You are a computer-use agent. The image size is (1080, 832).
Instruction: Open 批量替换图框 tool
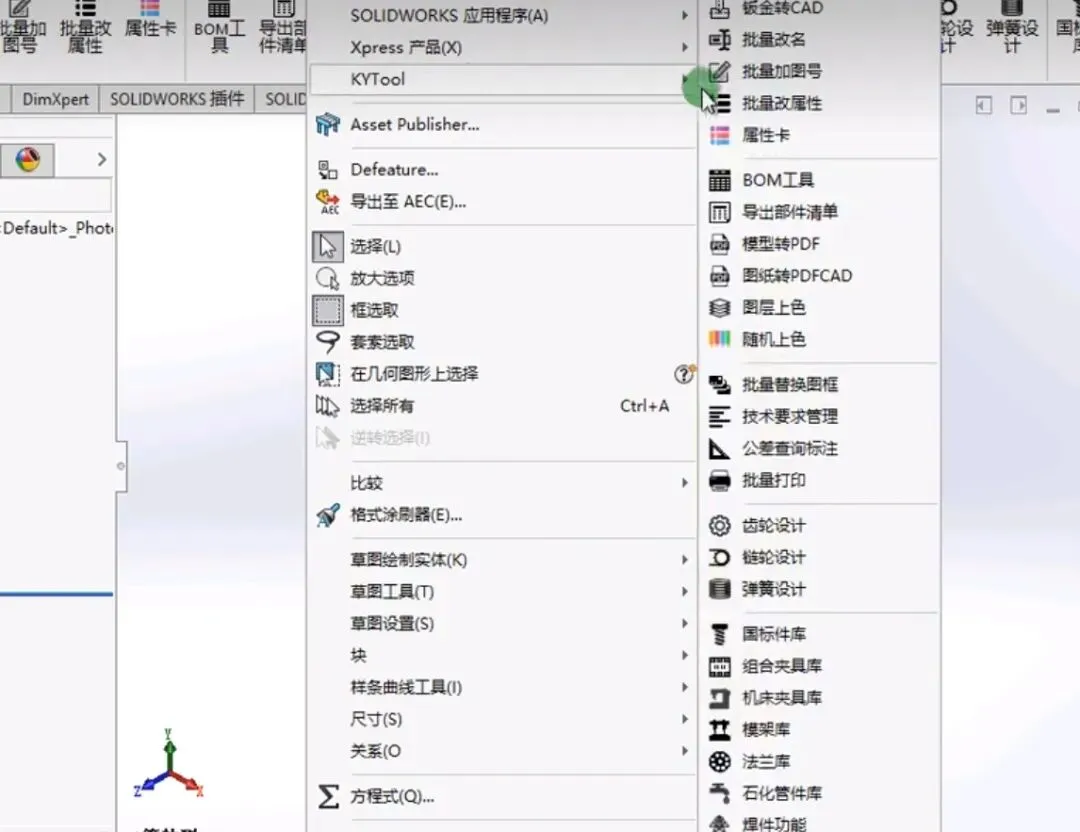[789, 384]
